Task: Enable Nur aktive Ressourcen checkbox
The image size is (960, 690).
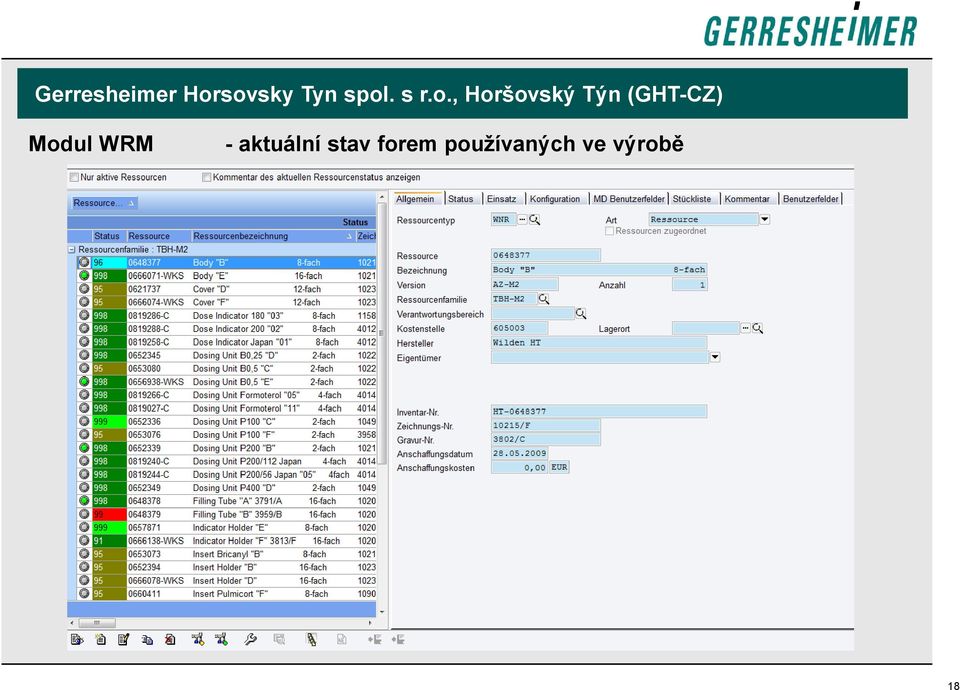Action: (74, 178)
